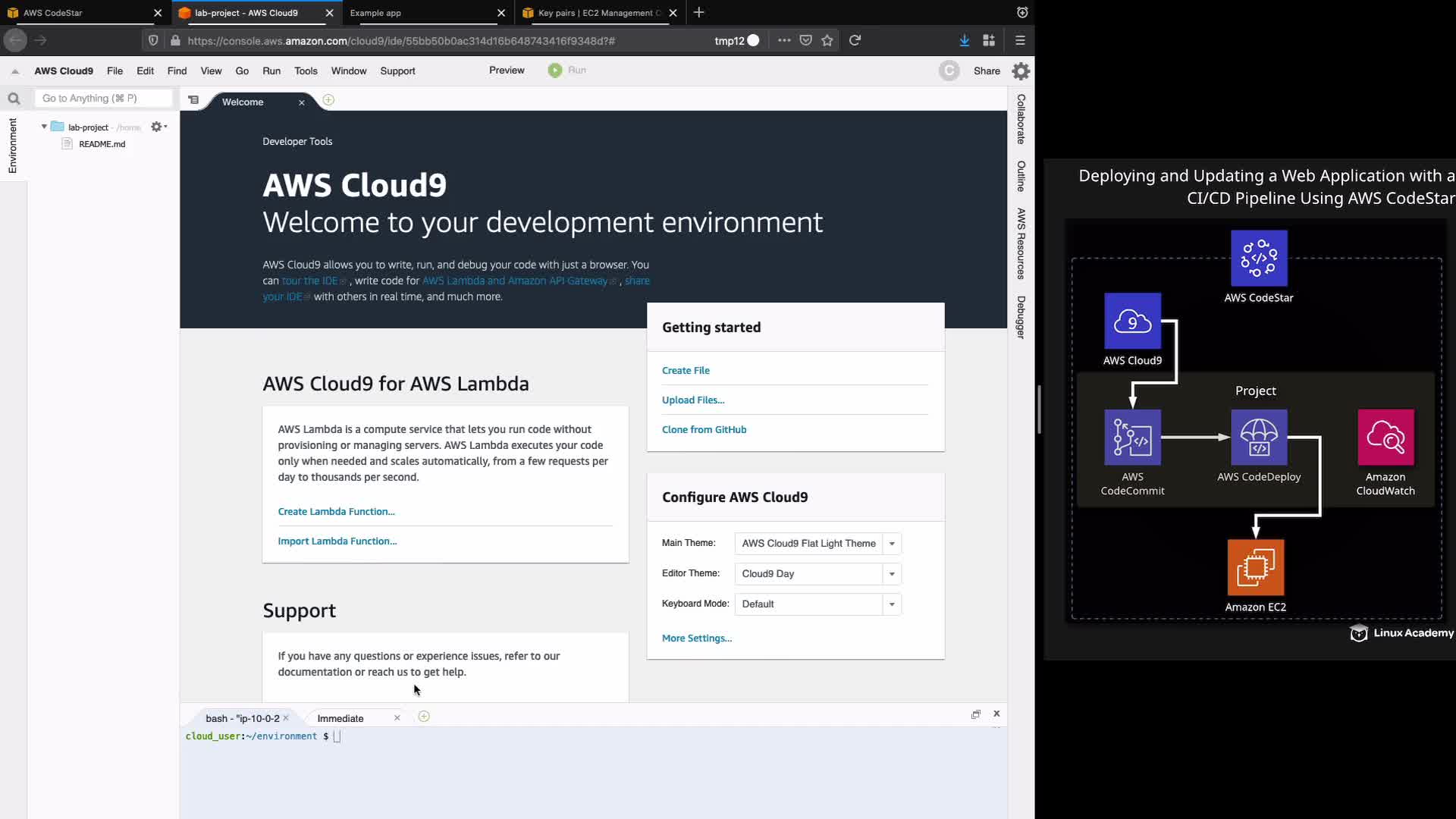
Task: Collapse the lab-project folder tree
Action: [44, 127]
